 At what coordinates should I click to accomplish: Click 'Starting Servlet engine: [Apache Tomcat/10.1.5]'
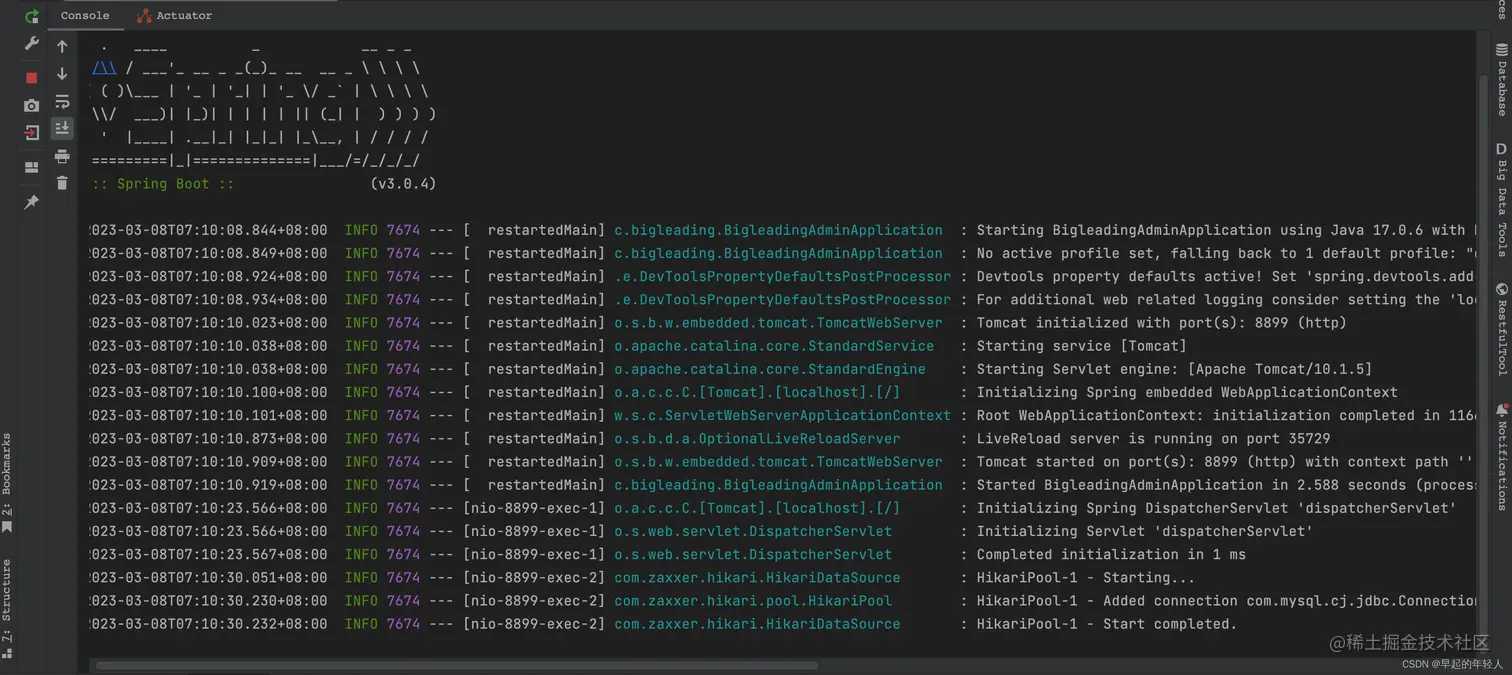(1174, 369)
